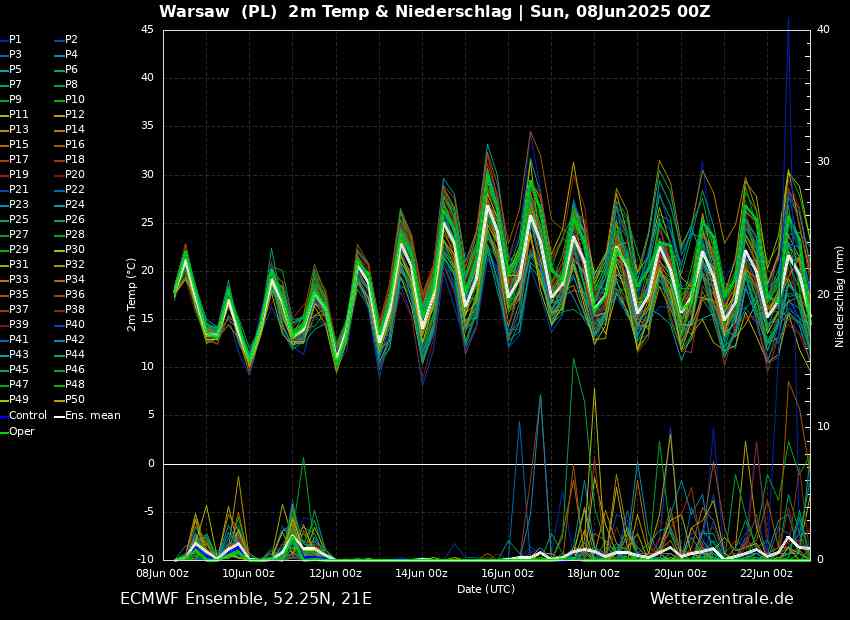The image size is (850, 620).
Task: Click the chart title starting with "Warsaw (PL)"
Action: (435, 12)
